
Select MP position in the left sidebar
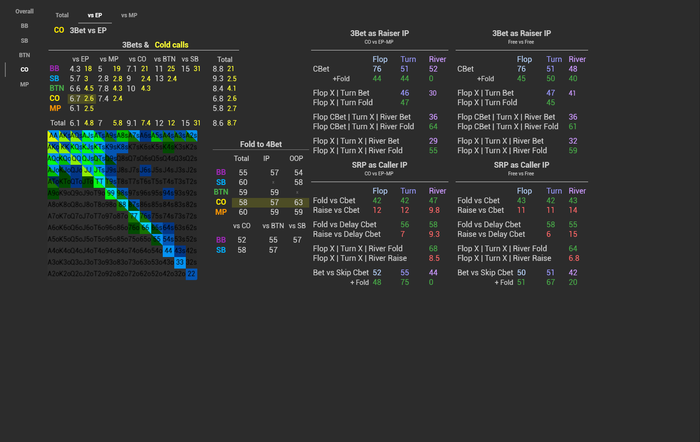pos(24,84)
